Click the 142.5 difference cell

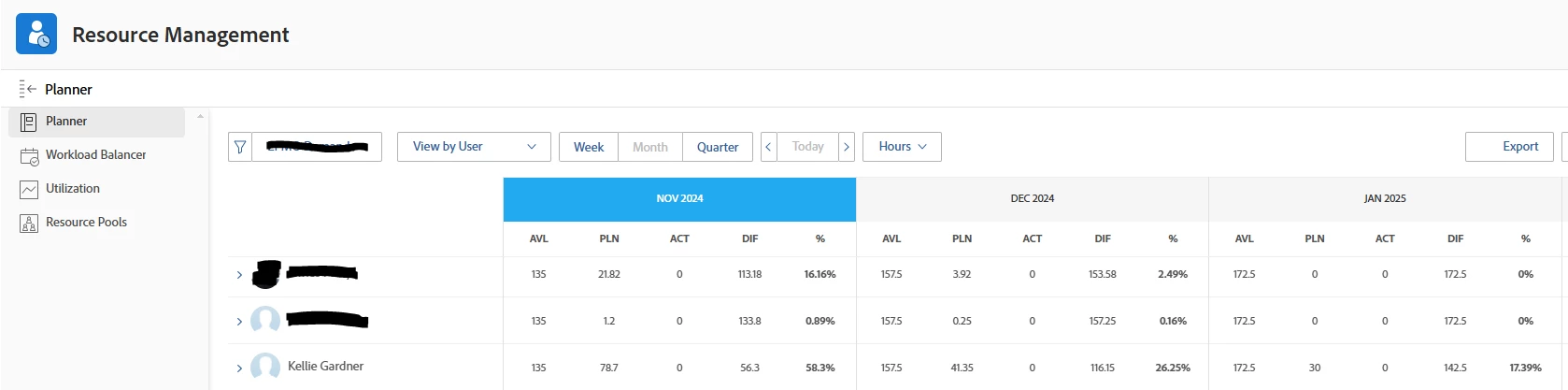pos(1455,368)
